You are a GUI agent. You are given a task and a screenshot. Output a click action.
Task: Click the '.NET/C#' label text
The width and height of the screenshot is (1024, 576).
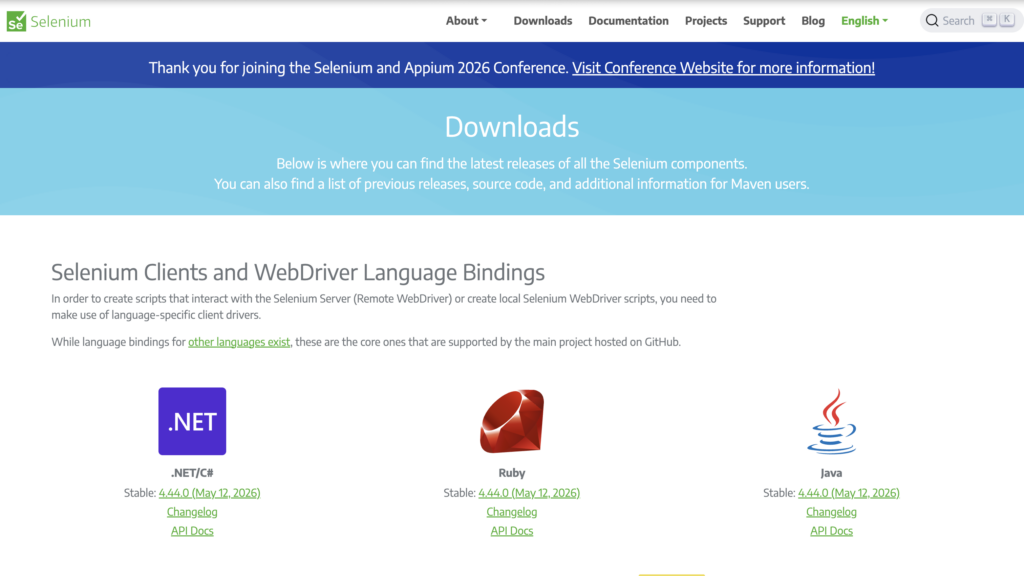coord(192,473)
